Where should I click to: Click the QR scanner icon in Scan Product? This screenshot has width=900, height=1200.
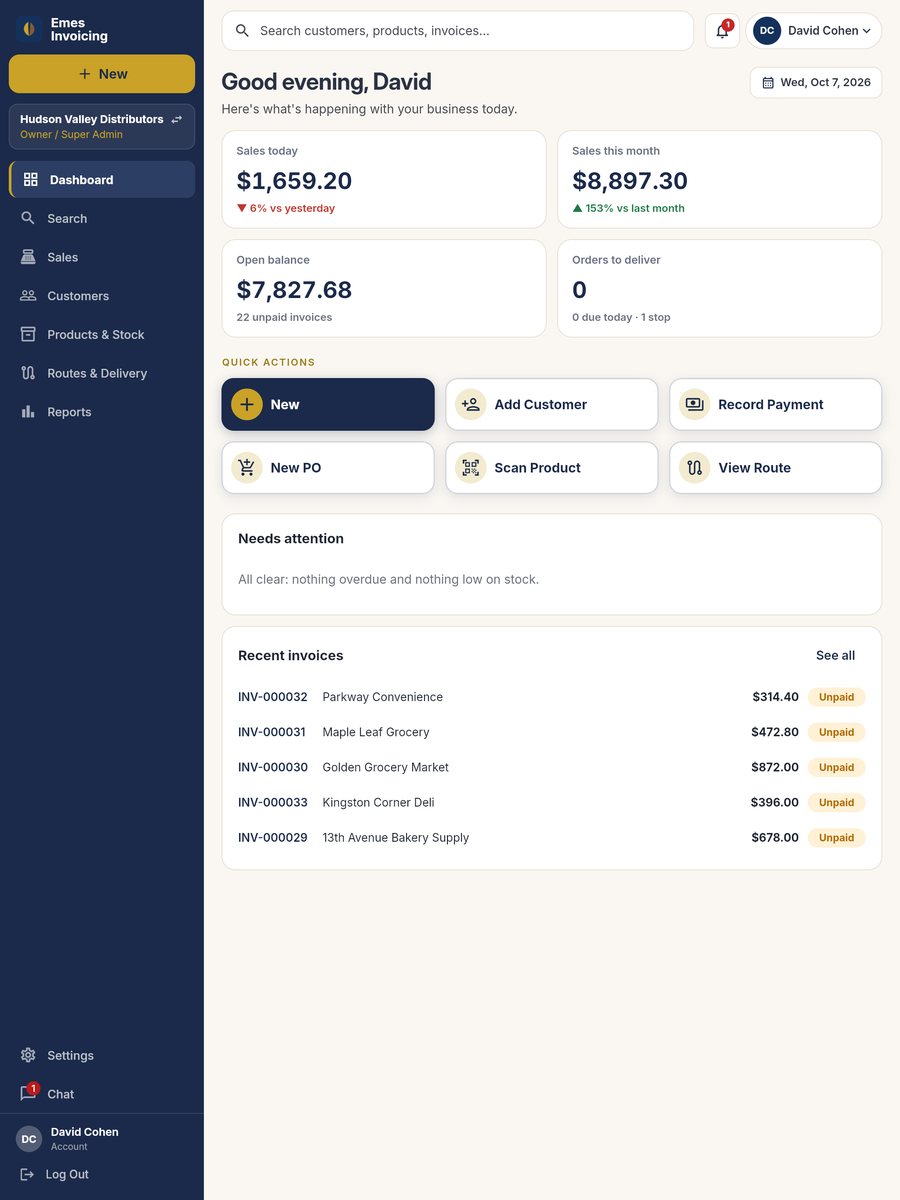(x=470, y=468)
